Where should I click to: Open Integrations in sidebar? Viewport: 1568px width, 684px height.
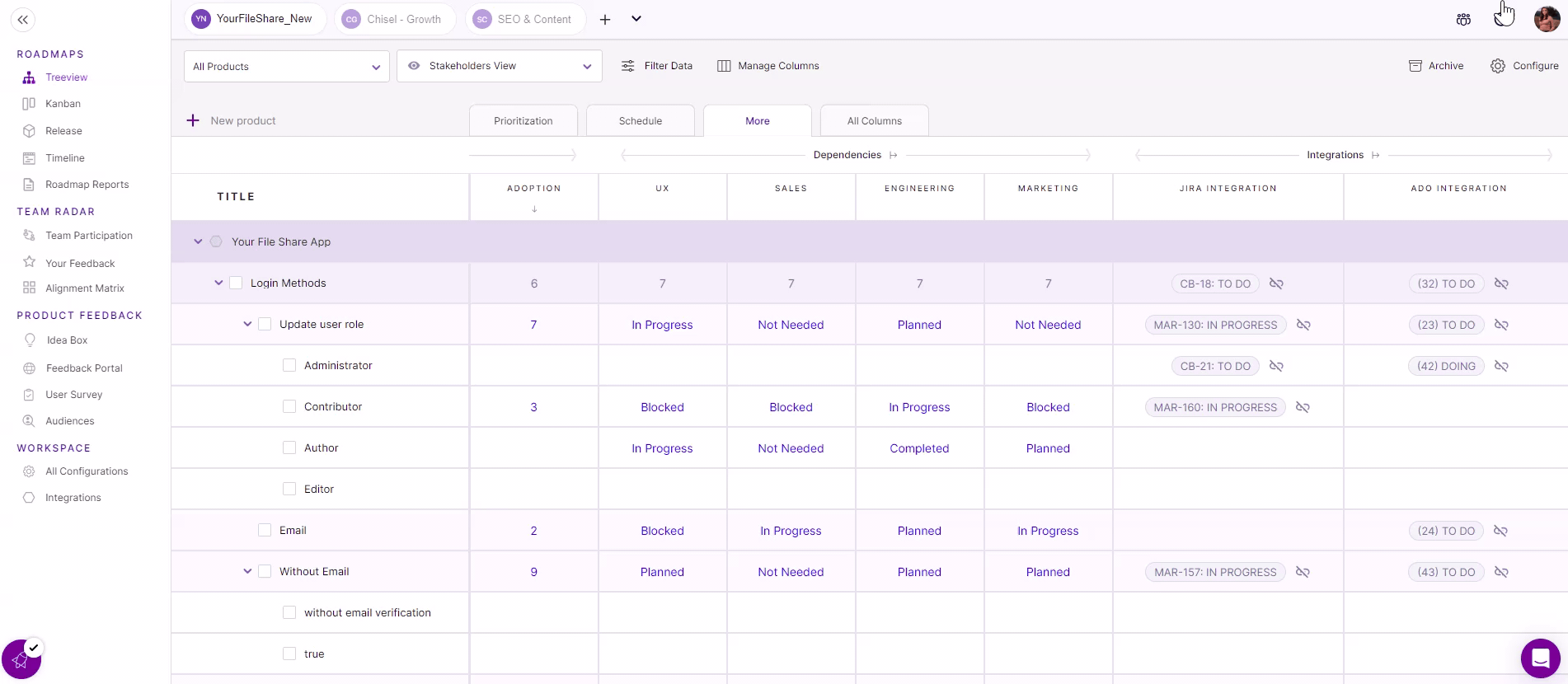73,498
